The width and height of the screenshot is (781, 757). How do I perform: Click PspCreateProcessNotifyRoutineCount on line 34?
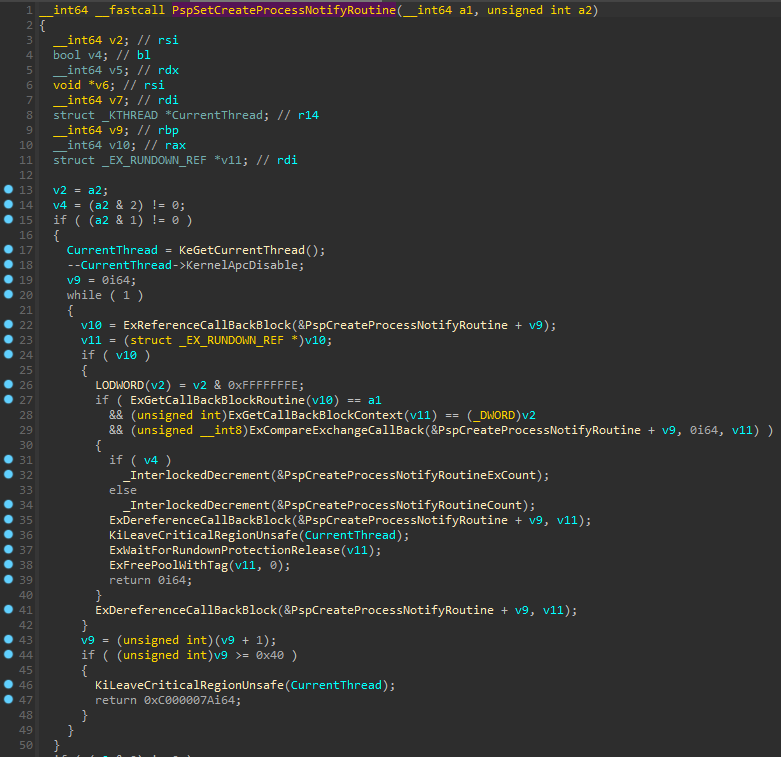(402, 505)
